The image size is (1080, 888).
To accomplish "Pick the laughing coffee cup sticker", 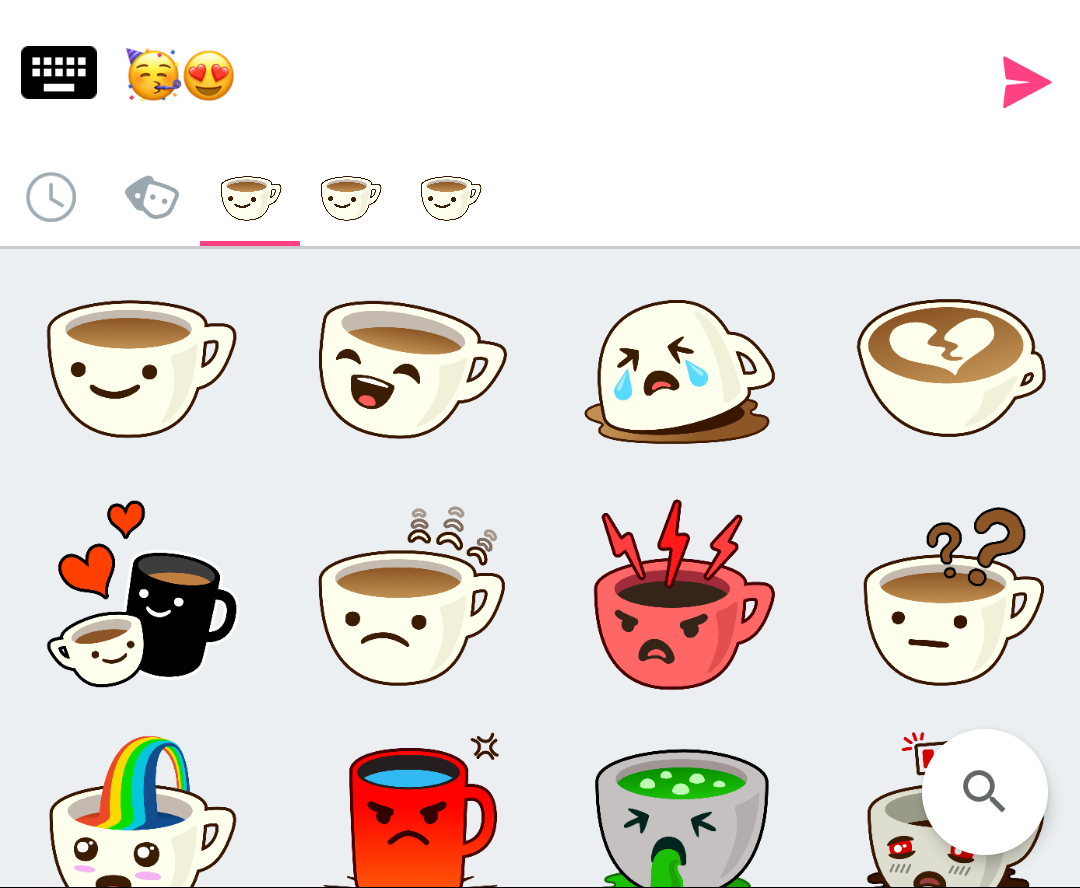I will point(412,369).
